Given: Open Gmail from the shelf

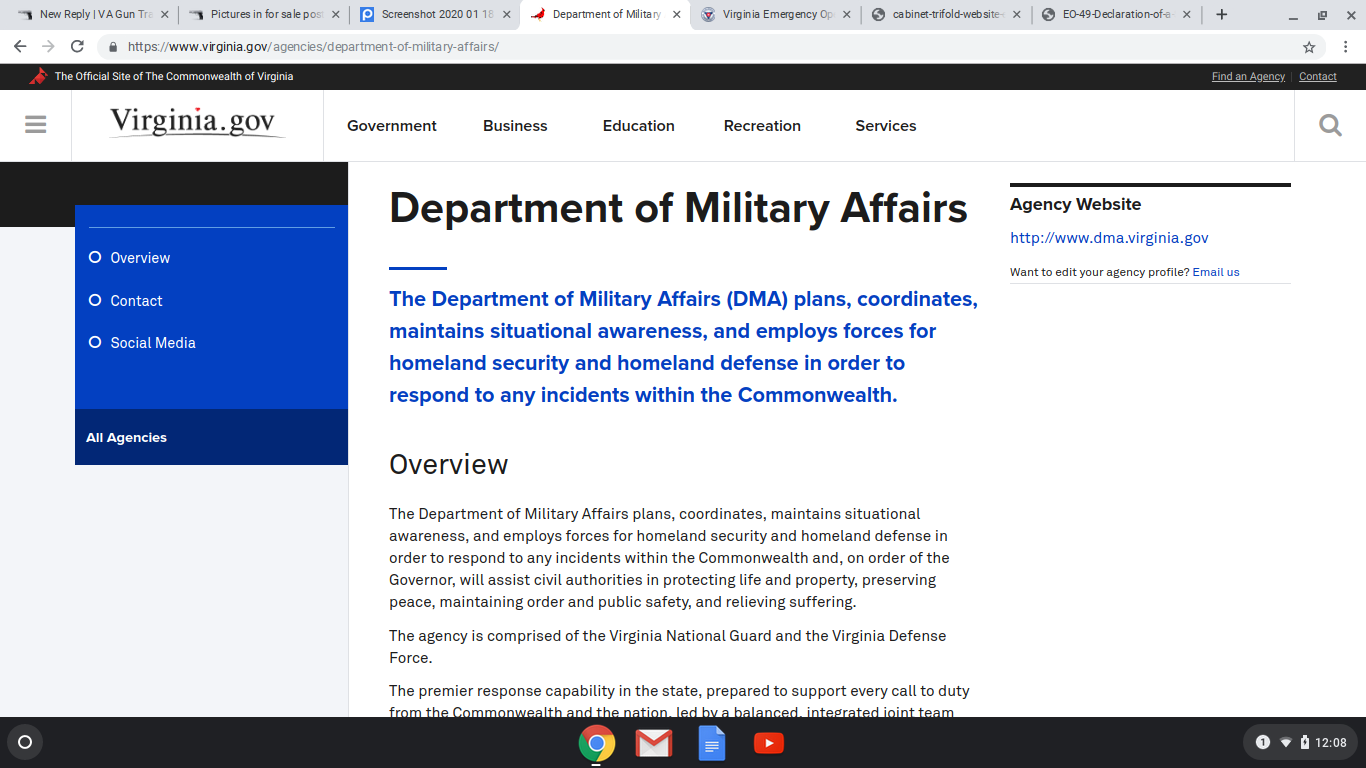Looking at the screenshot, I should (x=654, y=743).
